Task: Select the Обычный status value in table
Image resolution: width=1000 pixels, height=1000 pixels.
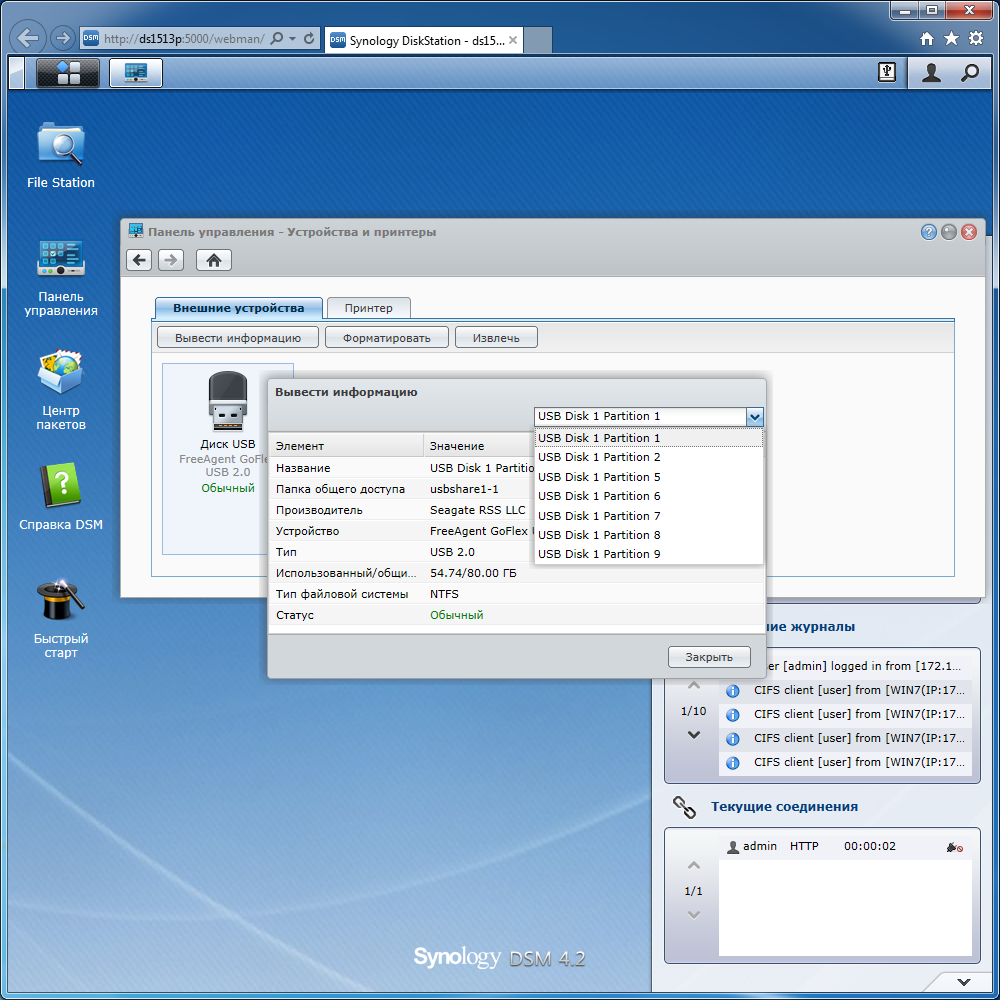Action: pyautogui.click(x=457, y=615)
